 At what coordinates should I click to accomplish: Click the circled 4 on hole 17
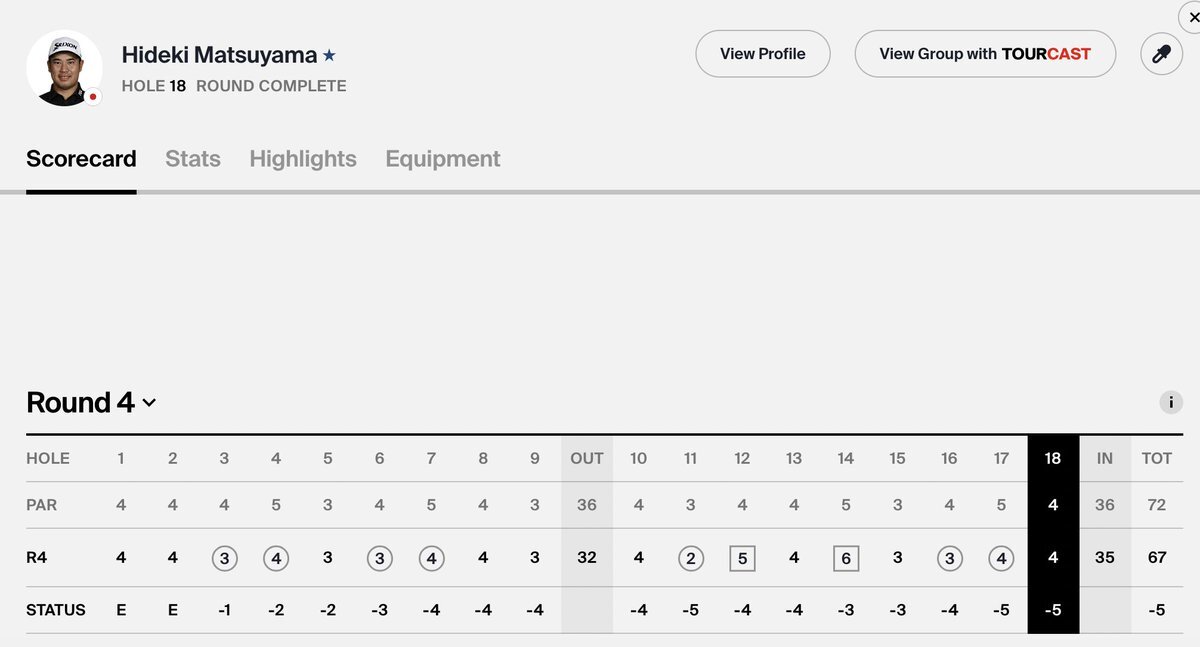pyautogui.click(x=1001, y=558)
